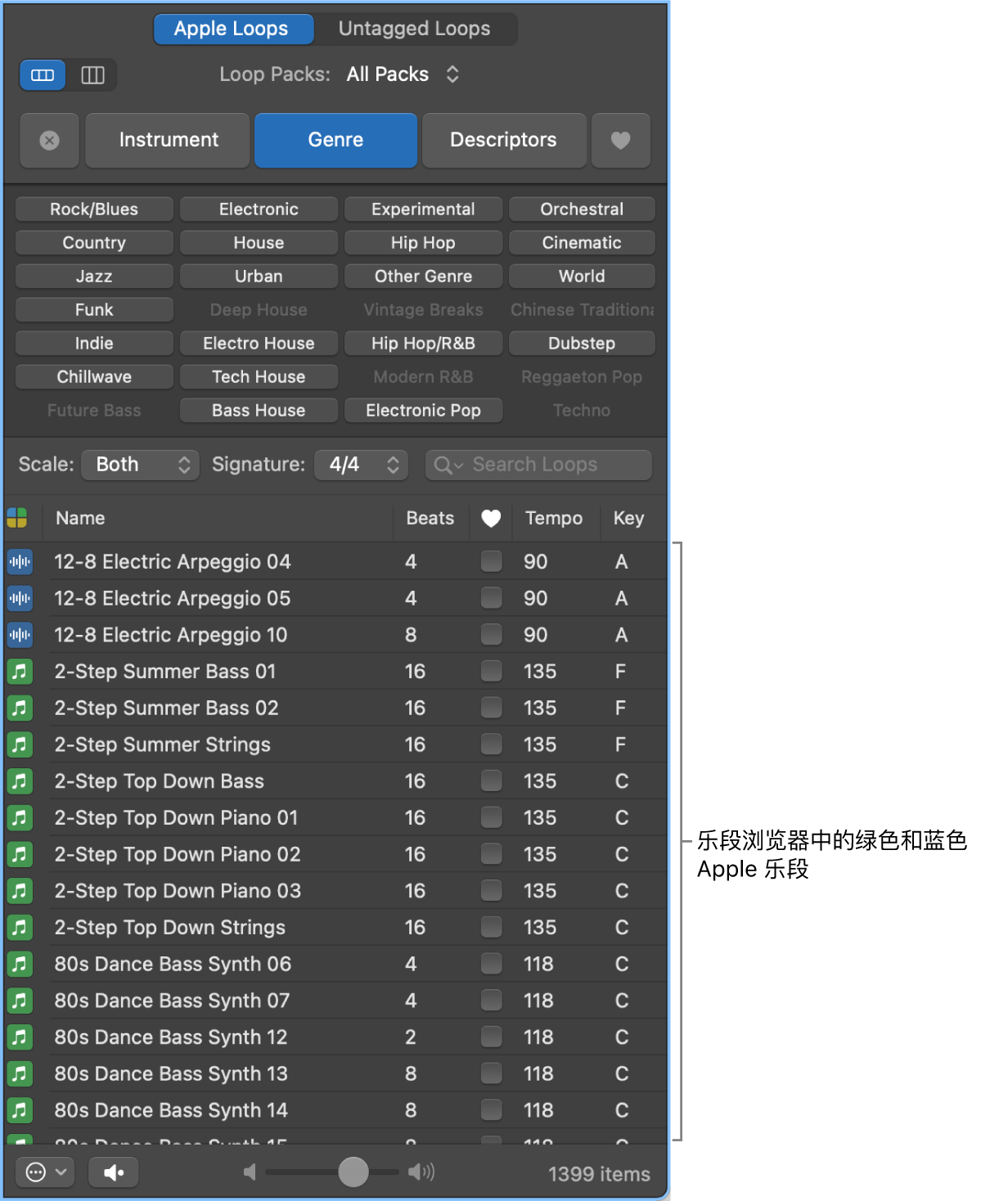The width and height of the screenshot is (1008, 1201).
Task: Select the blue loop icon beside 12-8 Electric Arpeggio 04
Action: pos(20,561)
